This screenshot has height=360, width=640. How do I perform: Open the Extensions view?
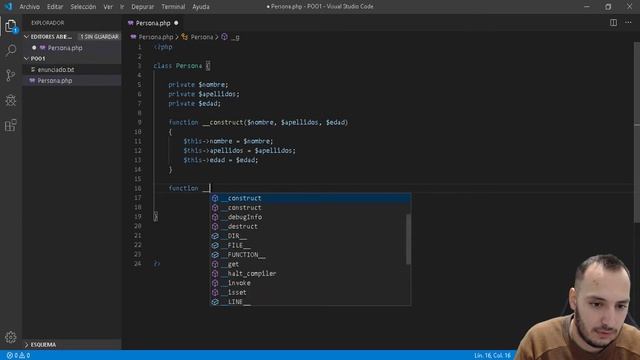[11, 125]
